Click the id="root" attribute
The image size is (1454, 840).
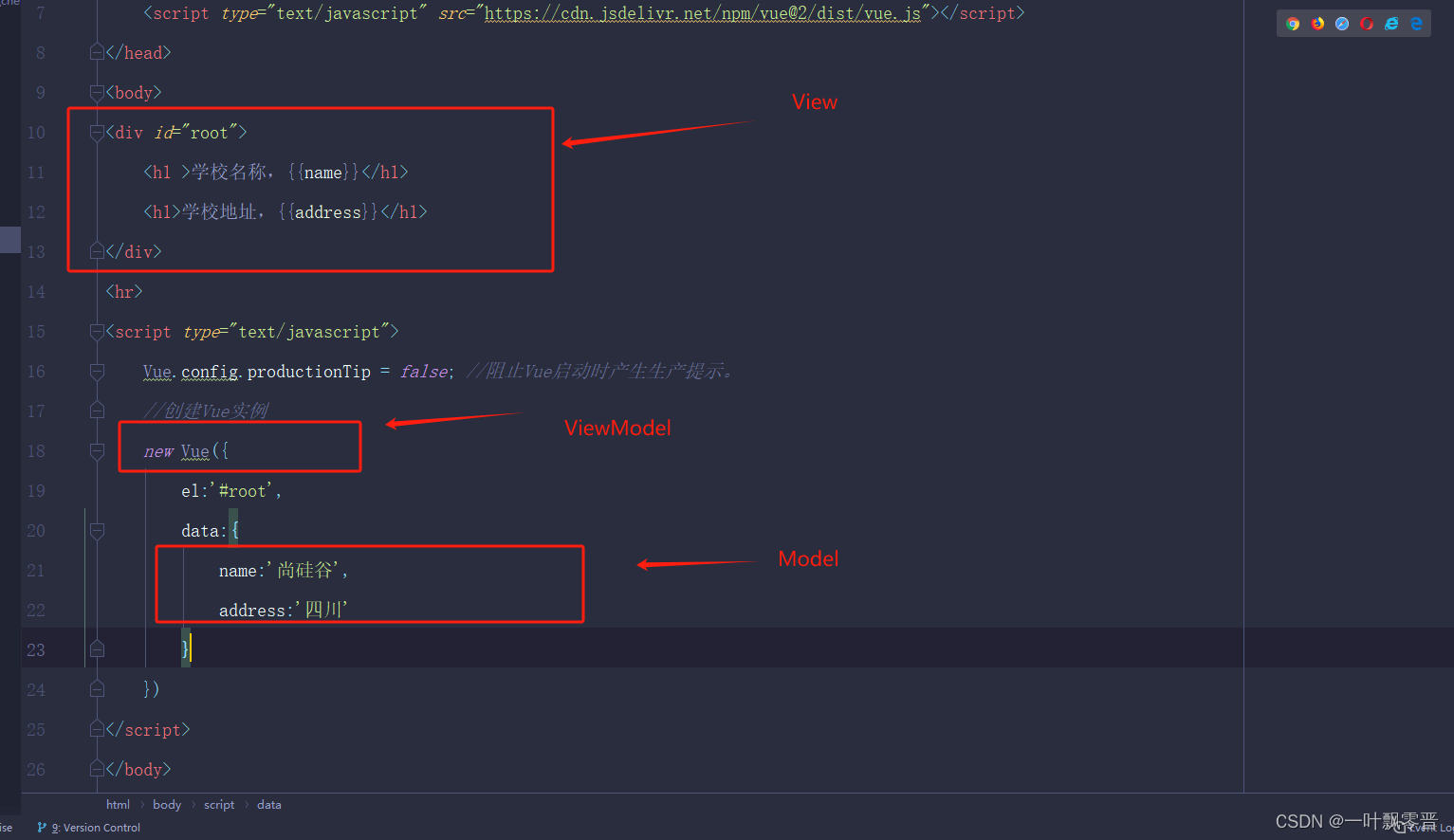point(195,133)
